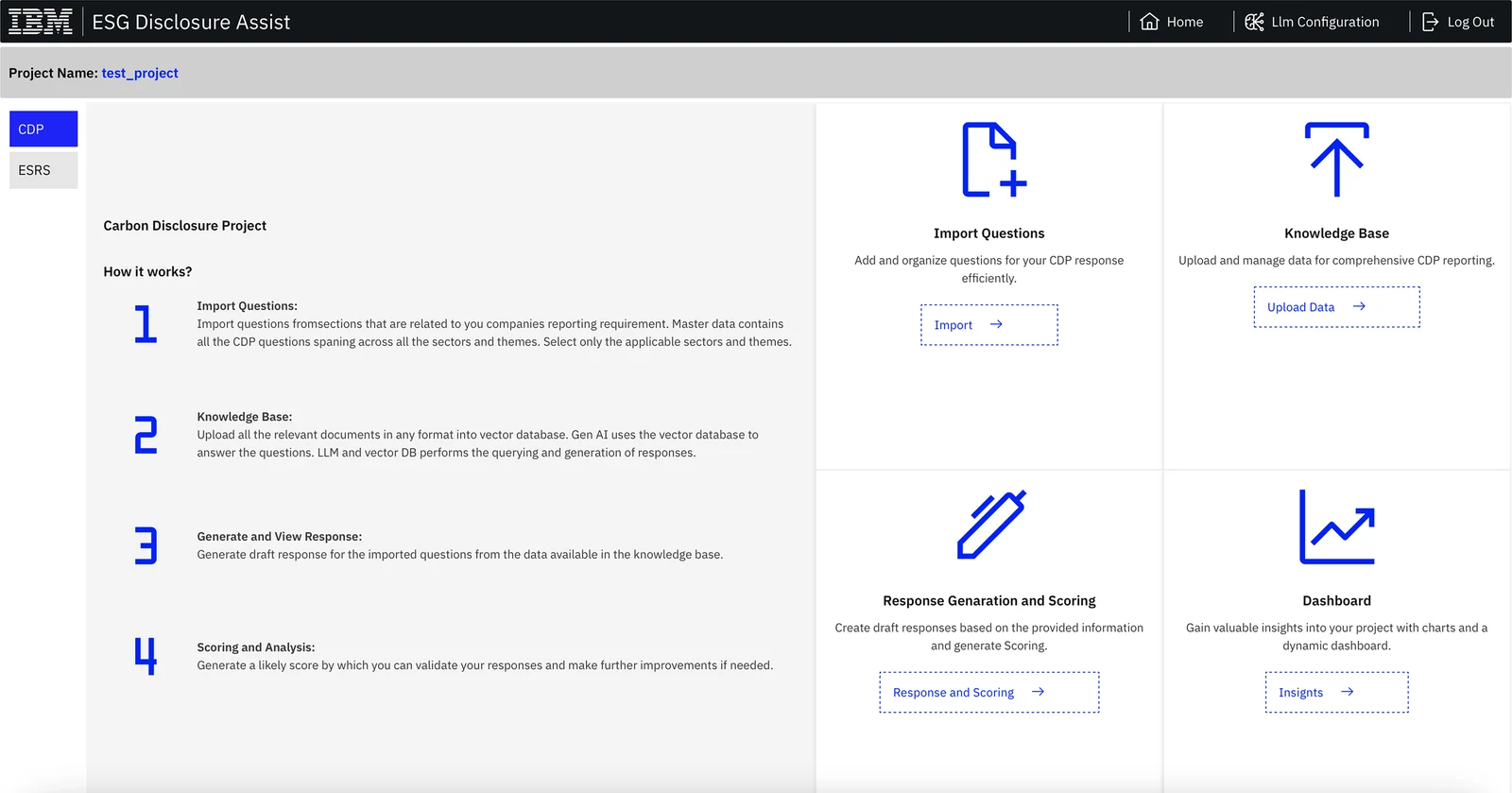Click the Home house icon
The image size is (1512, 793).
click(x=1149, y=22)
